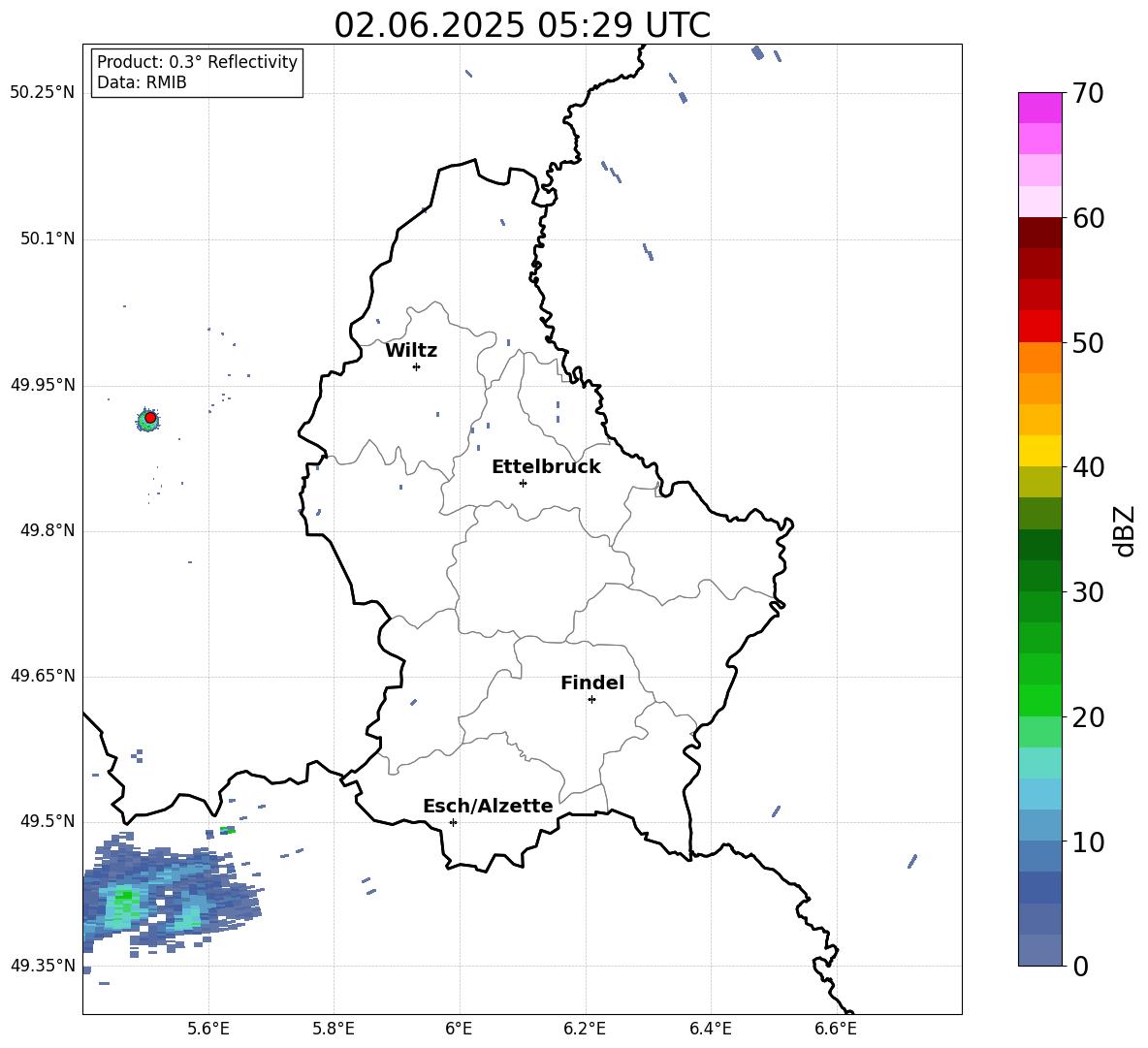Click the 5.6°E longitude label
The width and height of the screenshot is (1148, 1048).
208,1029
